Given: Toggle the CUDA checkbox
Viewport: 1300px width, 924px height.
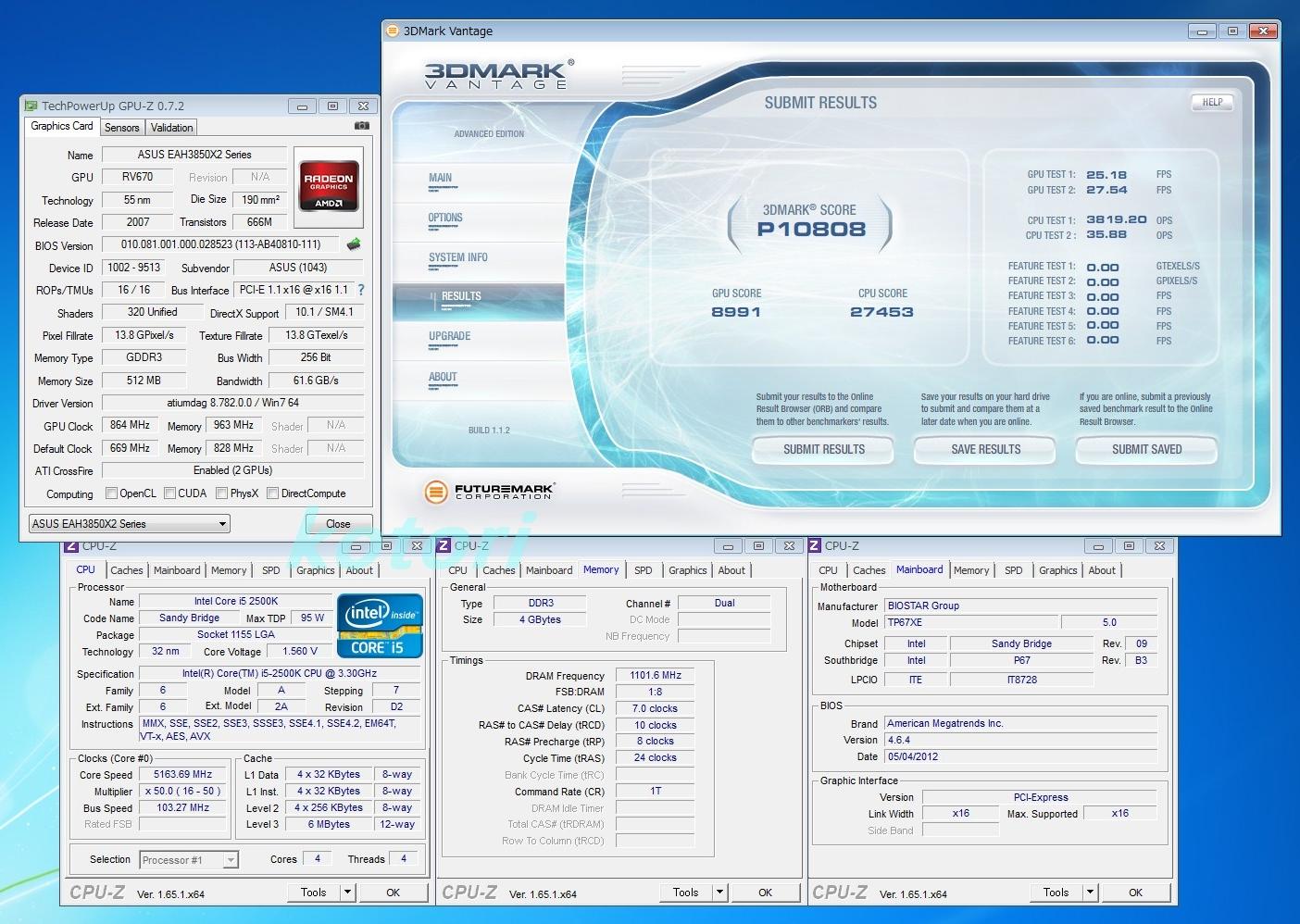Looking at the screenshot, I should 169,493.
